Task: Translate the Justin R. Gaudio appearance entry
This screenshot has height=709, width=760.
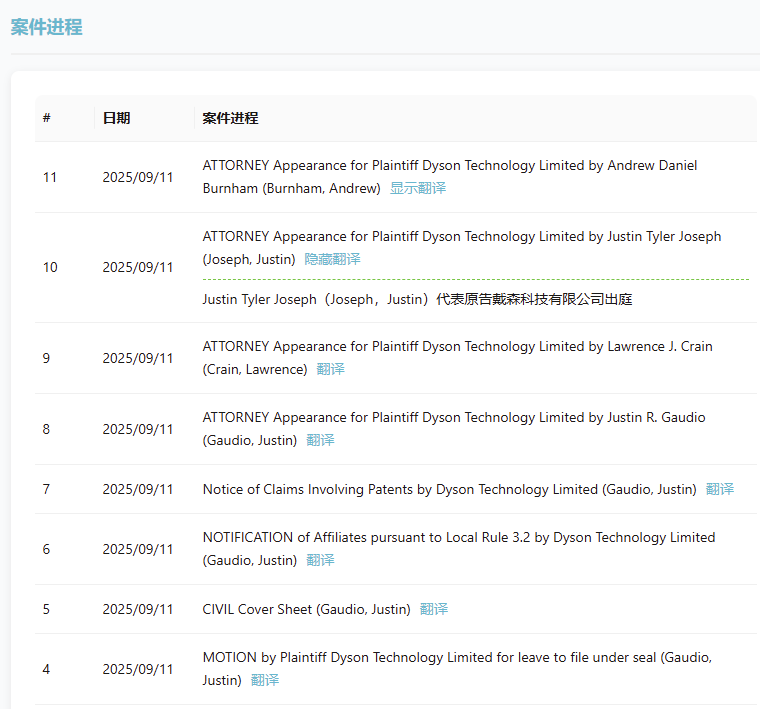Action: click(x=320, y=440)
